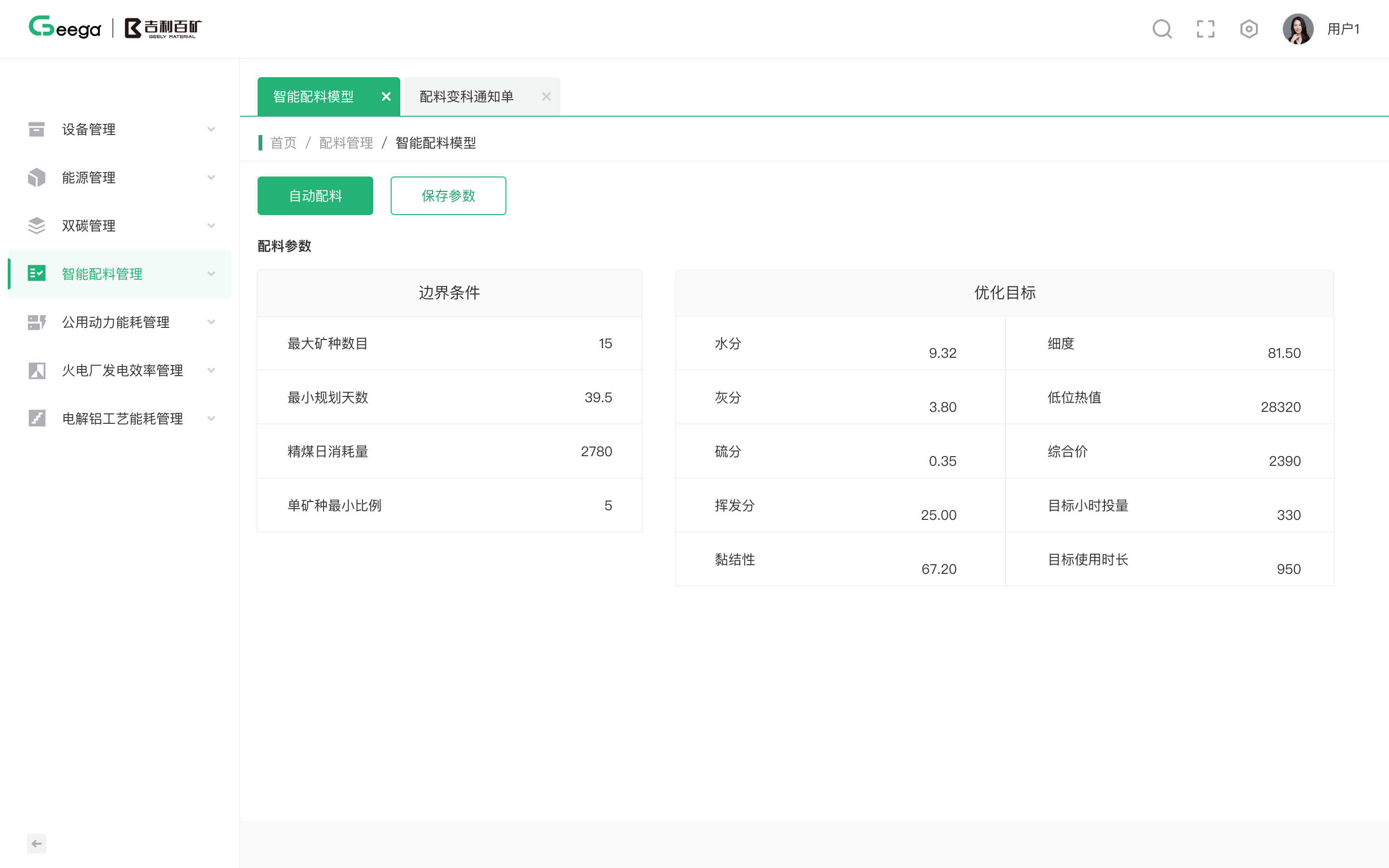Expand the 电解铝工艺能耗管理 chevron
The width and height of the screenshot is (1389, 868).
[211, 419]
